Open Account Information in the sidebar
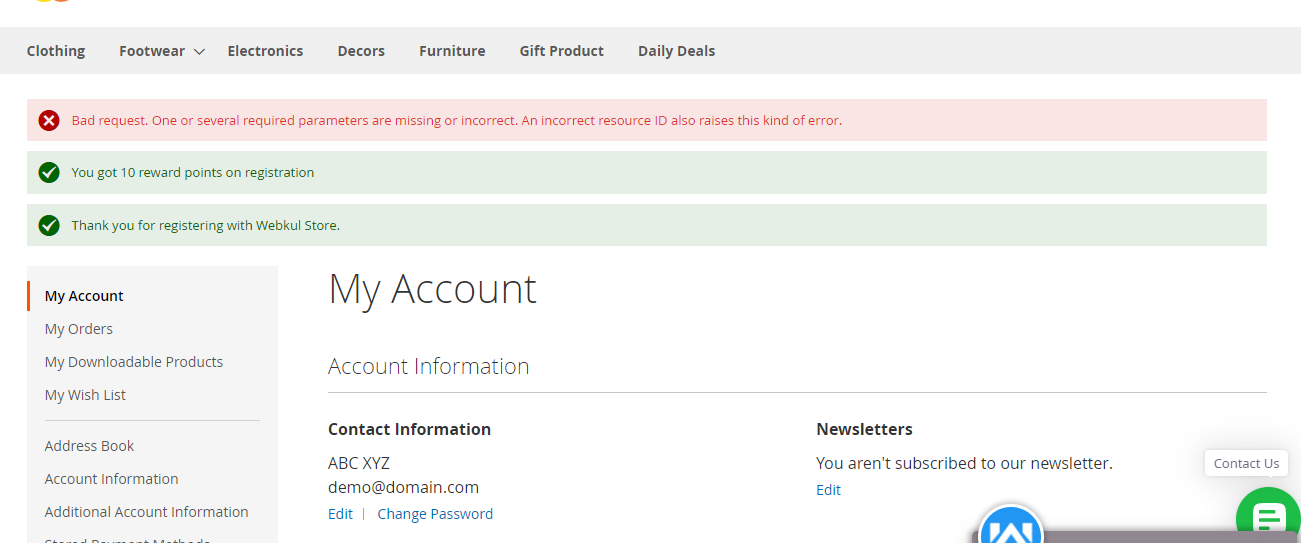 (x=111, y=479)
